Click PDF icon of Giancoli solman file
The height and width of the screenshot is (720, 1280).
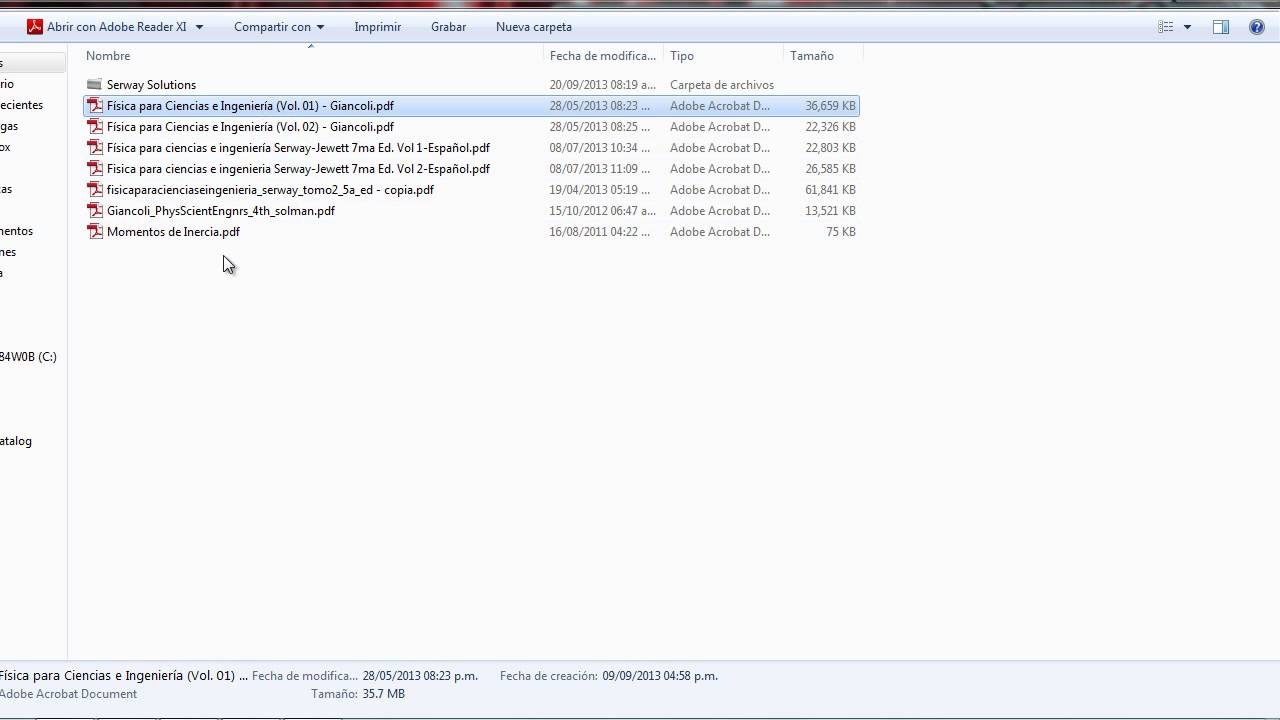pos(95,211)
